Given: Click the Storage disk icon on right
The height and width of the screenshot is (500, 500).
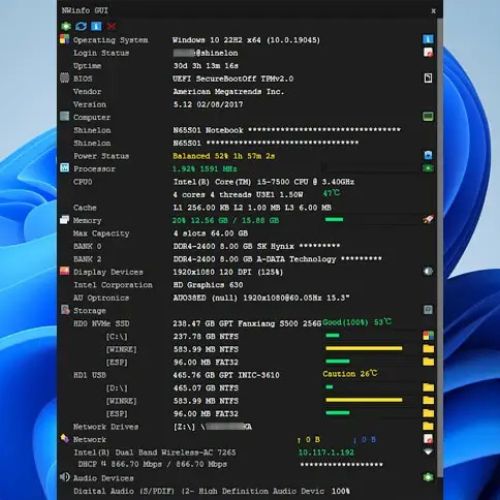Looking at the screenshot, I should tap(428, 310).
